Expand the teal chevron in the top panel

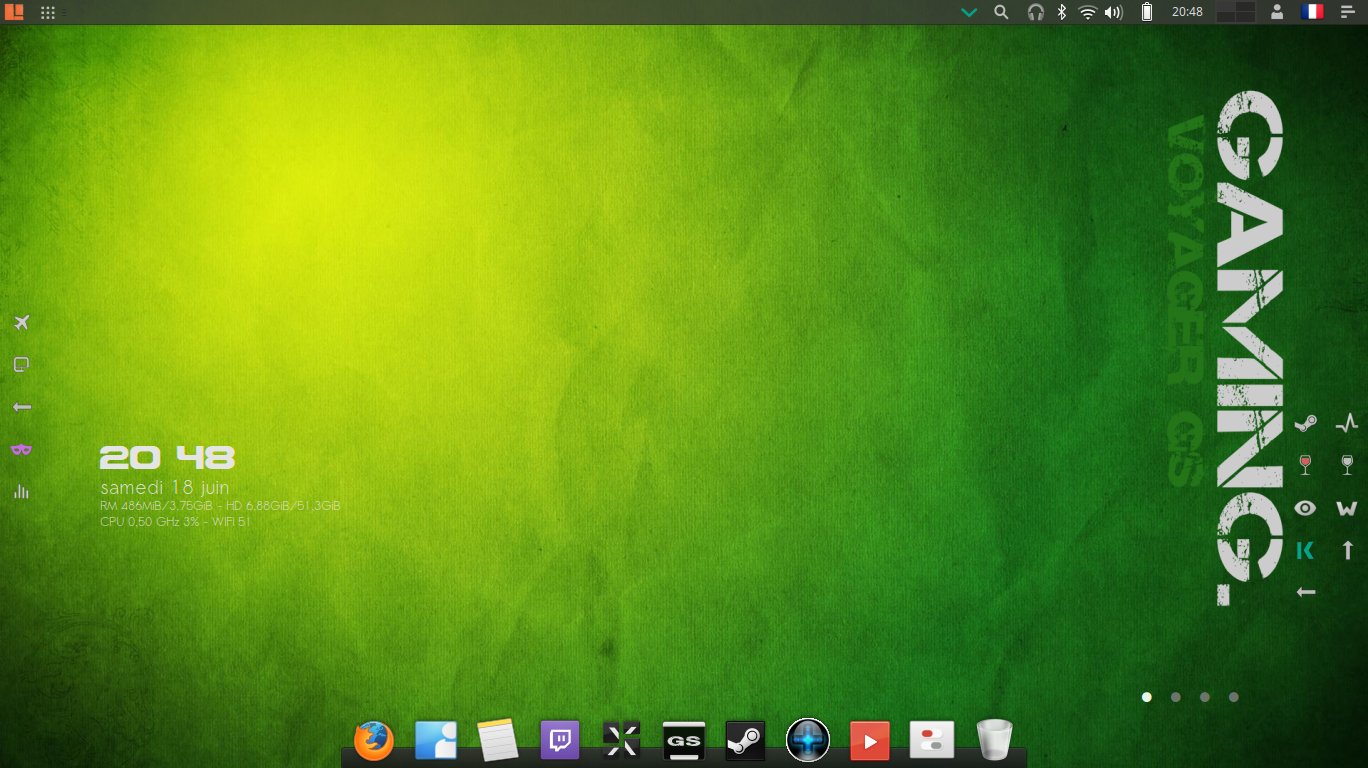pyautogui.click(x=968, y=12)
